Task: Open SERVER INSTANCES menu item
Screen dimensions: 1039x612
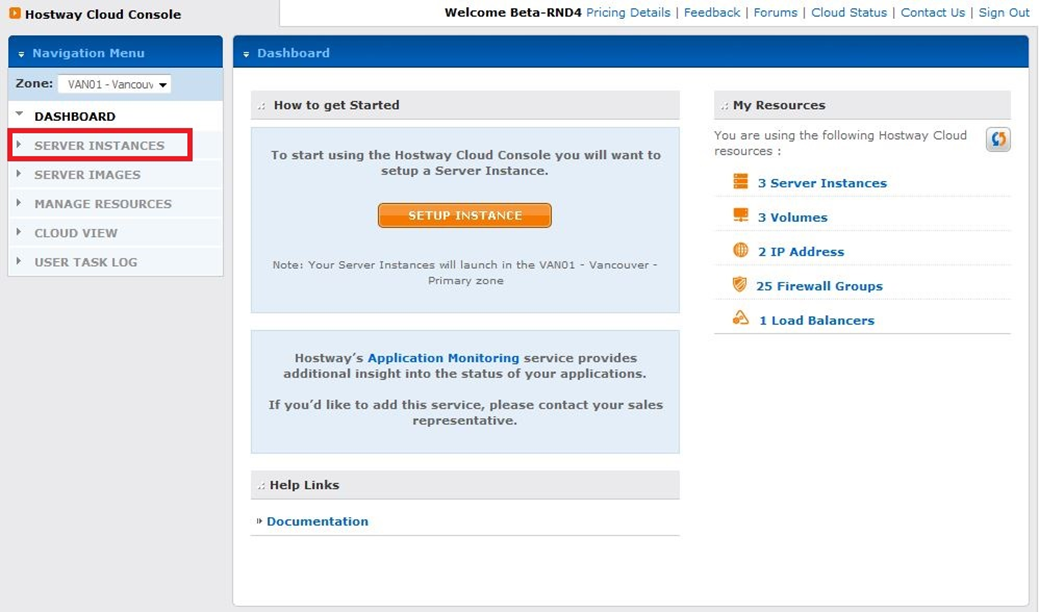Action: (99, 146)
